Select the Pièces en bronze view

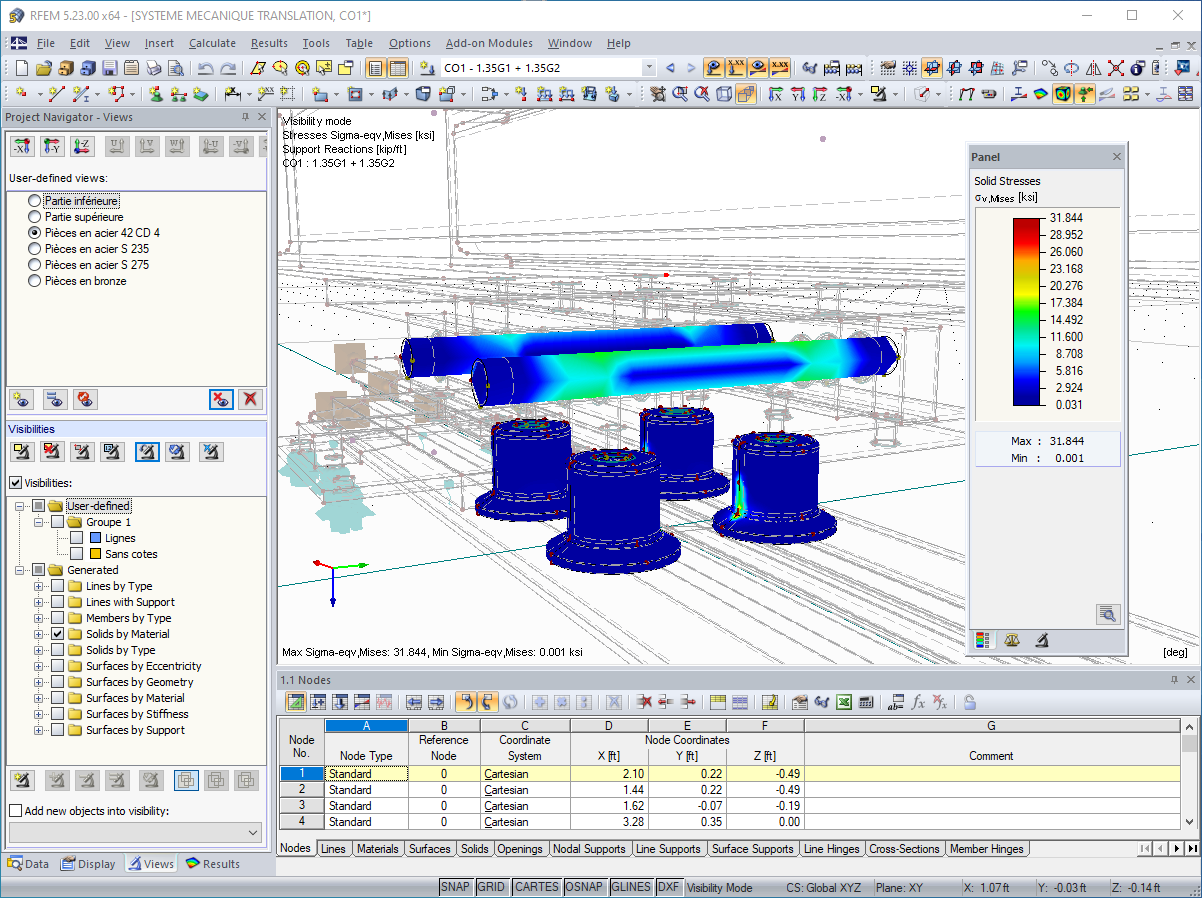tap(77, 281)
